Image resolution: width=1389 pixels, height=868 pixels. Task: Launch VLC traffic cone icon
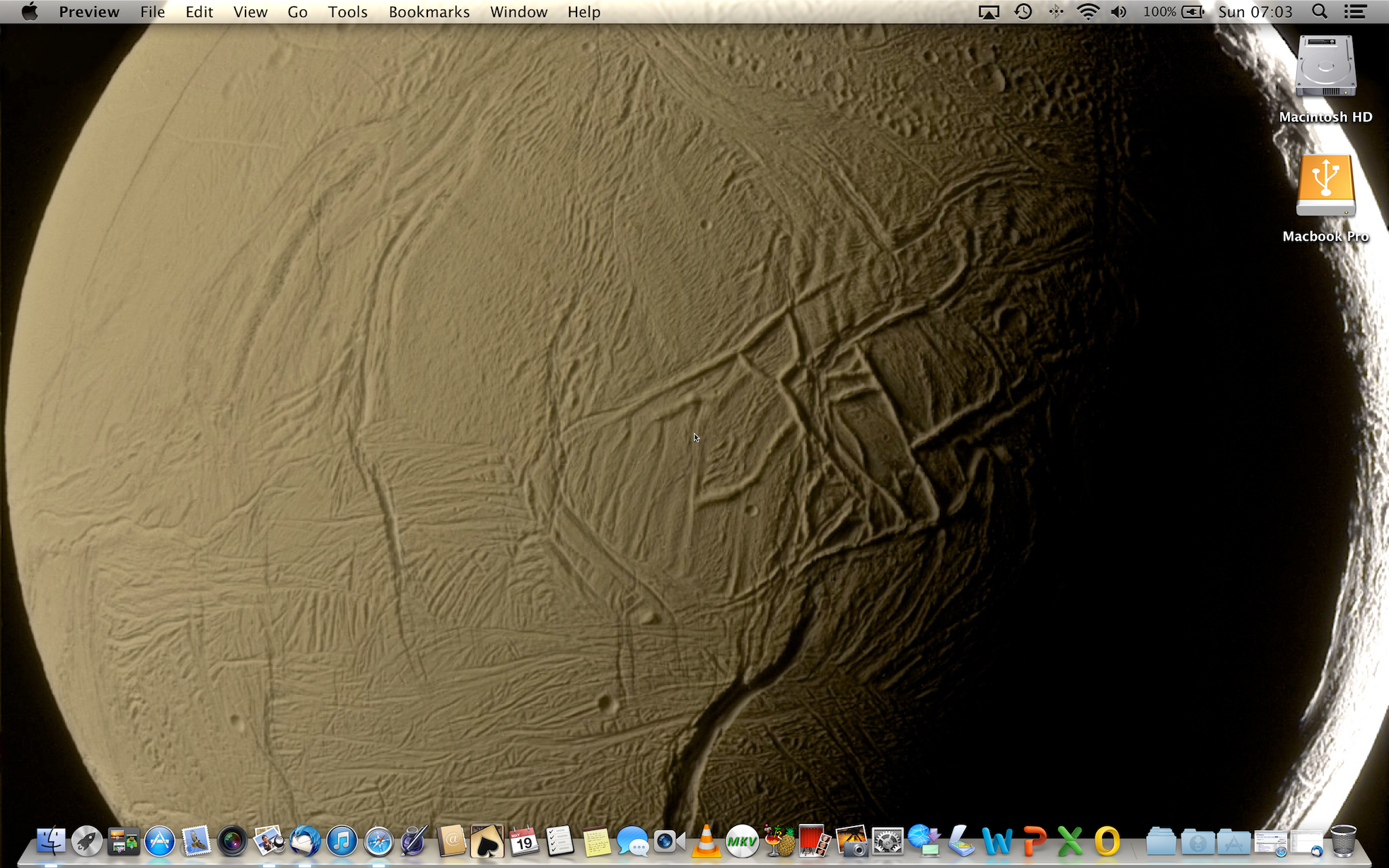(706, 842)
